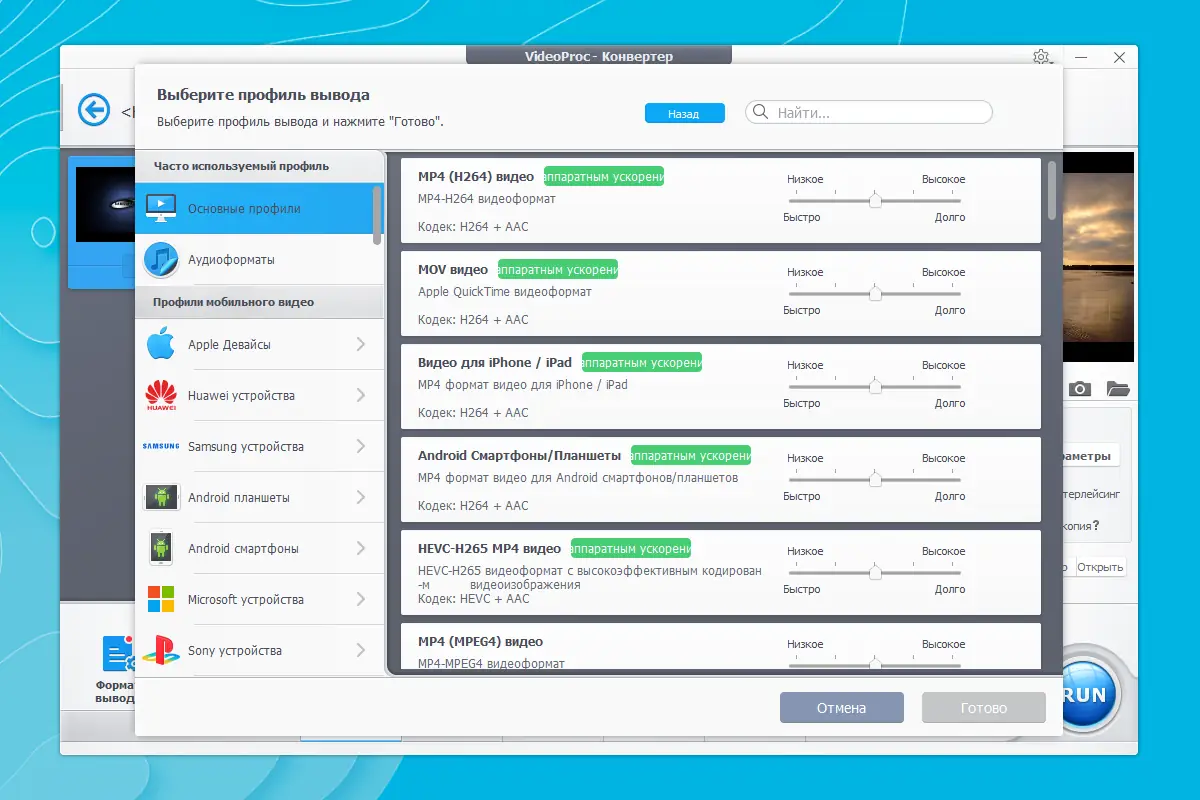The image size is (1200, 800).
Task: Expand the Android планшеты chevron
Action: coord(361,497)
